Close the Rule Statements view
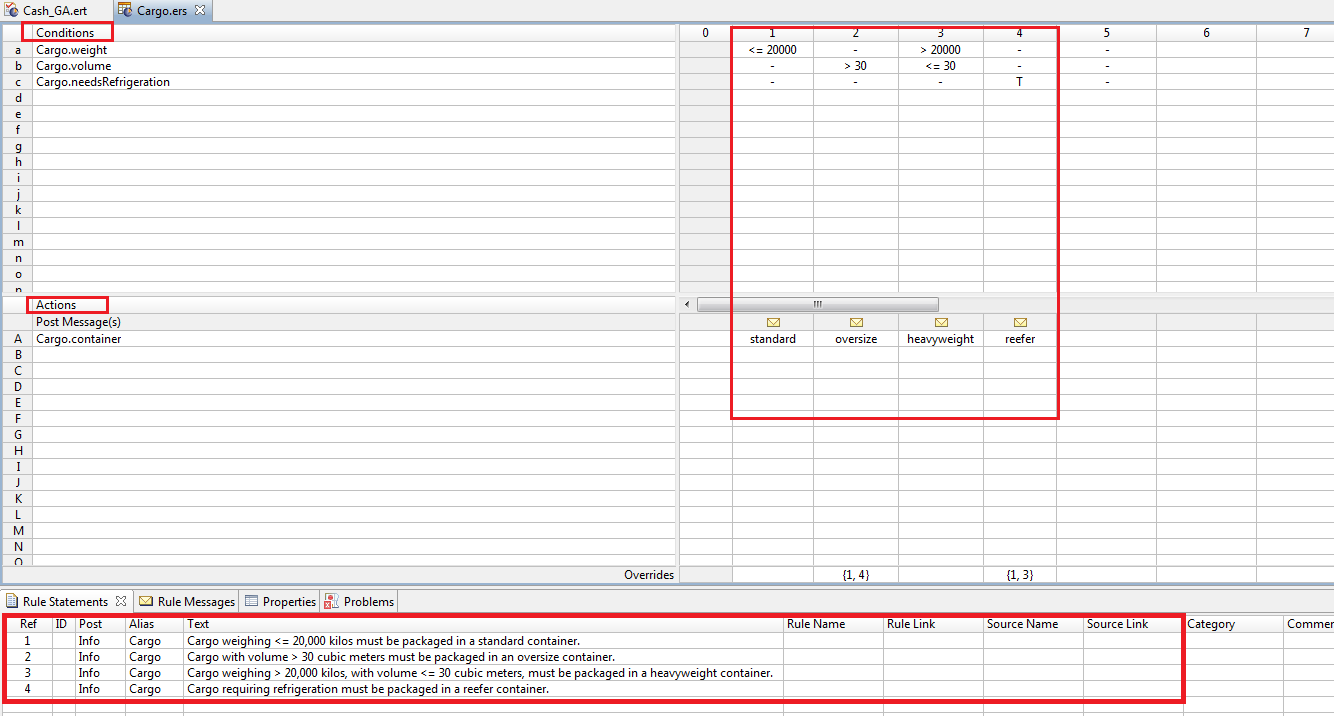Image resolution: width=1334 pixels, height=716 pixels. (x=121, y=601)
